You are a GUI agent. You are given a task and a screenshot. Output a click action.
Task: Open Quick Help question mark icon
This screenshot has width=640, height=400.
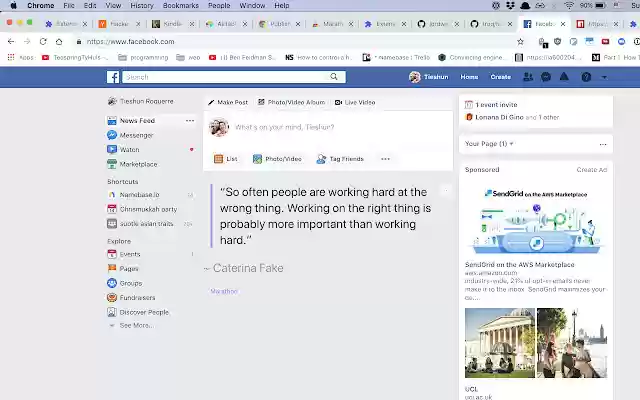(586, 77)
